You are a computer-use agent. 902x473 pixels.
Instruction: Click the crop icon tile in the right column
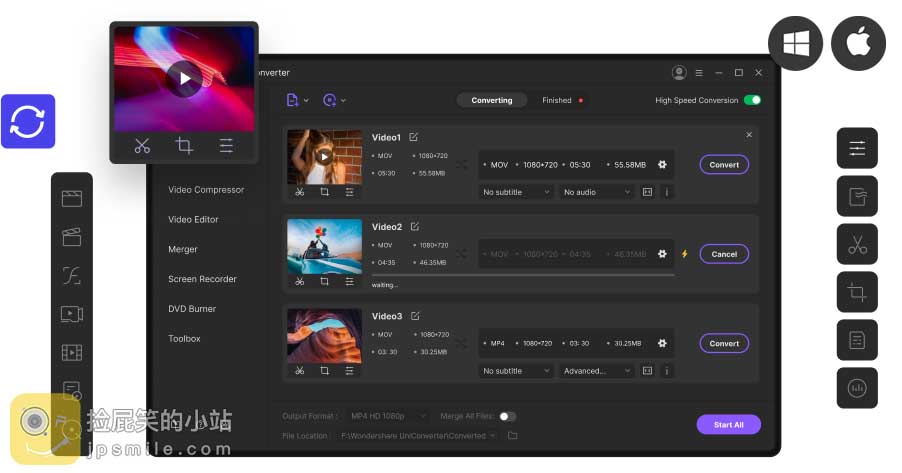tap(857, 292)
